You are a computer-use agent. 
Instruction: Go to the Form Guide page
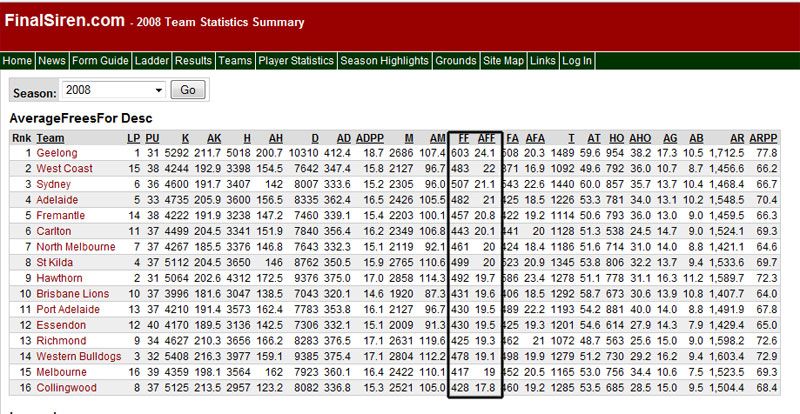click(101, 61)
